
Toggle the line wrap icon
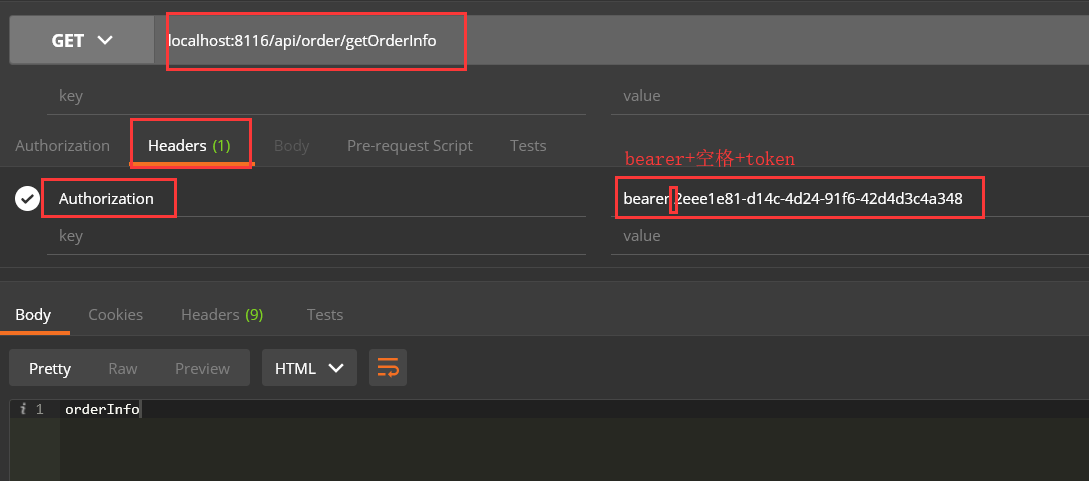point(388,368)
